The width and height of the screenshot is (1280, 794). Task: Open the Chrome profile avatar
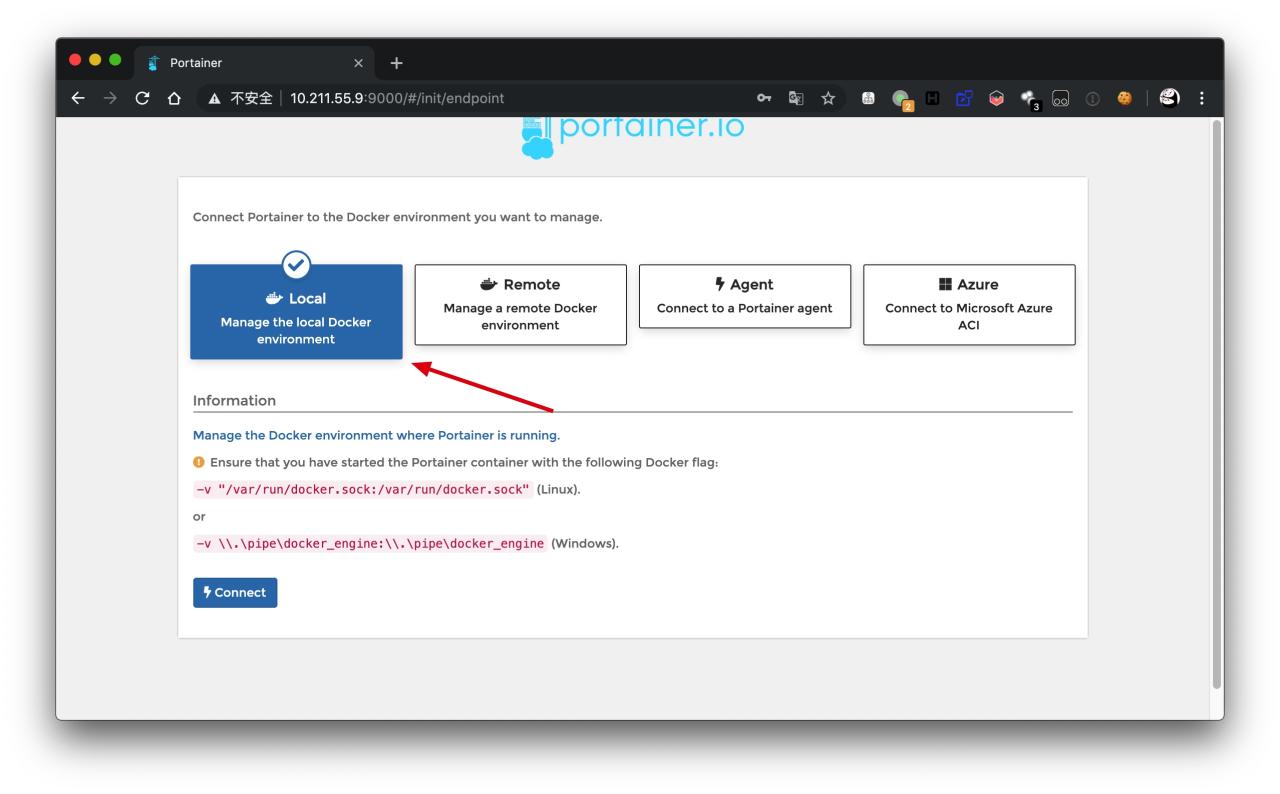(1169, 98)
